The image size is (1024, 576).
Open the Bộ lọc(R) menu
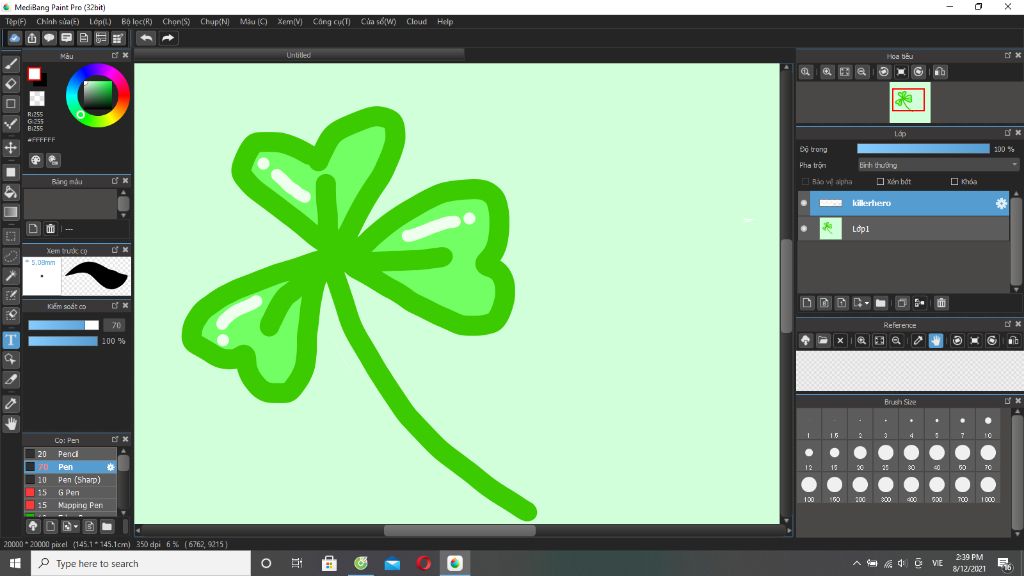coord(136,22)
